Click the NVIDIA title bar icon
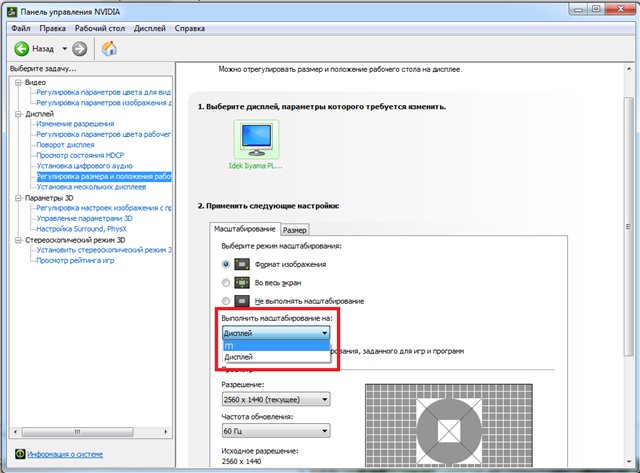The height and width of the screenshot is (473, 640). tap(12, 12)
